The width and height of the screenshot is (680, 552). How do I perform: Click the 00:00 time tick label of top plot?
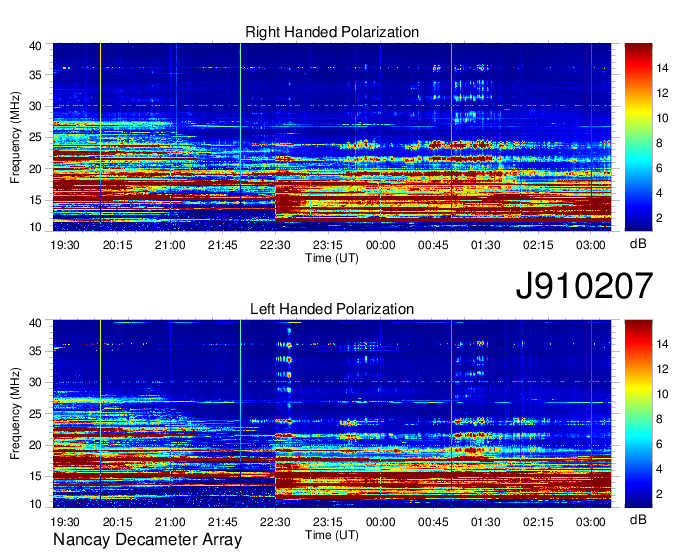coord(380,245)
